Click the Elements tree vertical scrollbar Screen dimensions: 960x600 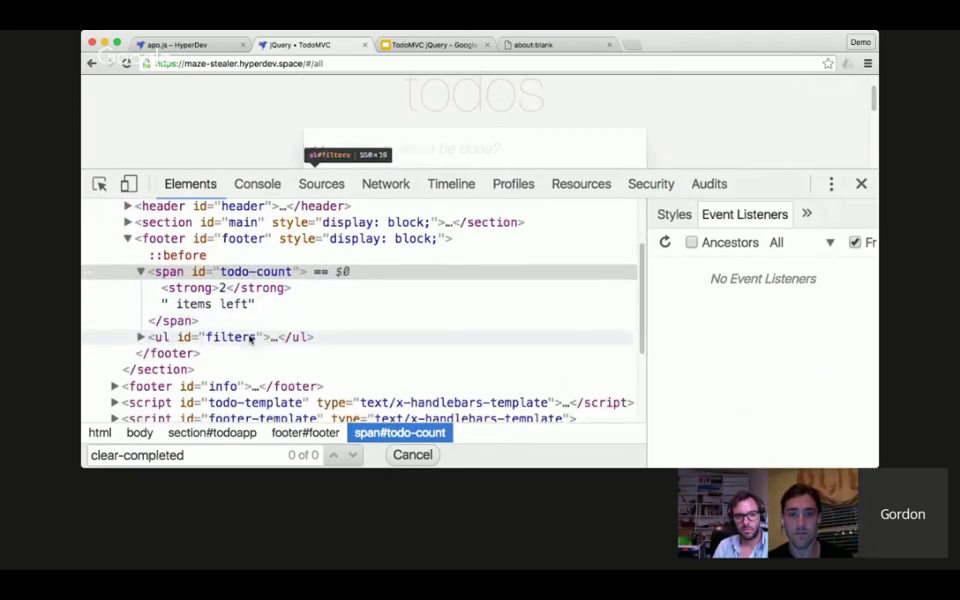click(642, 298)
